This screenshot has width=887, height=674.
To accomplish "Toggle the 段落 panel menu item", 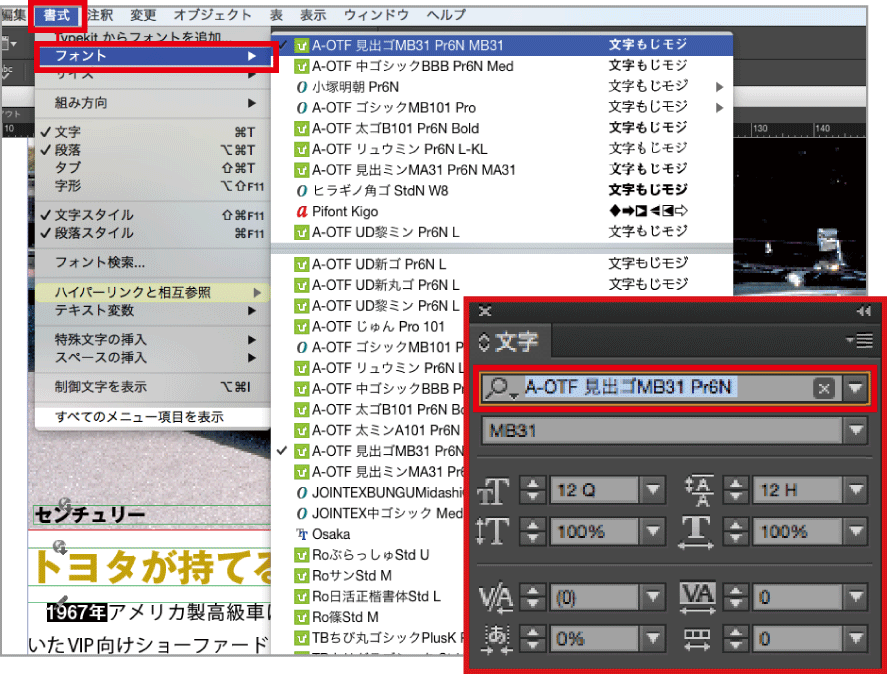I will coord(153,150).
